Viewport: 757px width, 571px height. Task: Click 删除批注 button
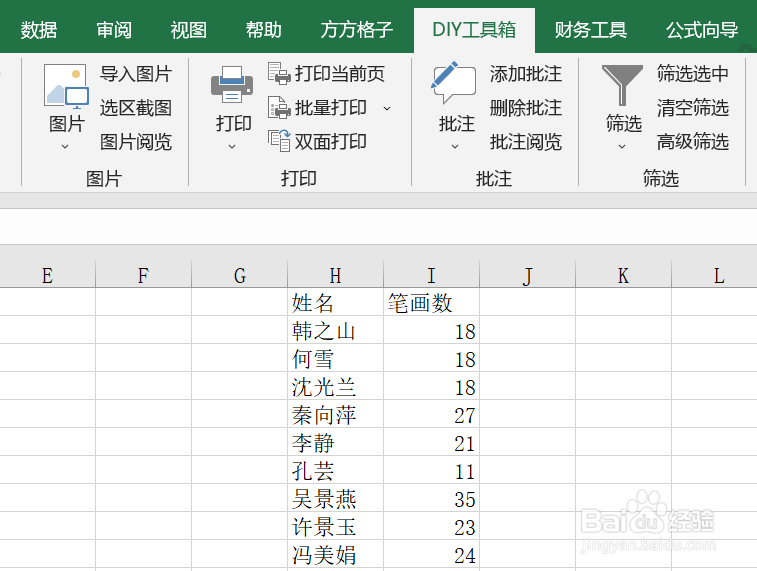(526, 108)
